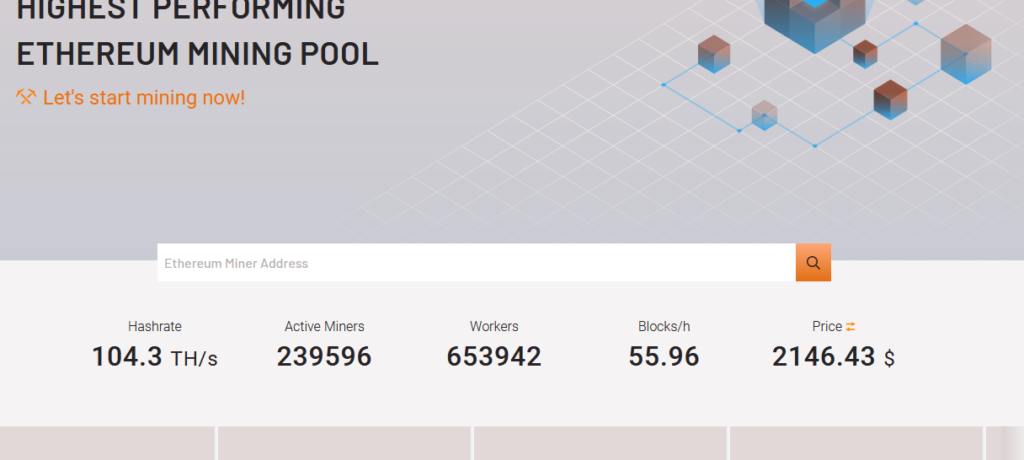1024x460 pixels.
Task: Click the Hashrate label
Action: click(155, 326)
